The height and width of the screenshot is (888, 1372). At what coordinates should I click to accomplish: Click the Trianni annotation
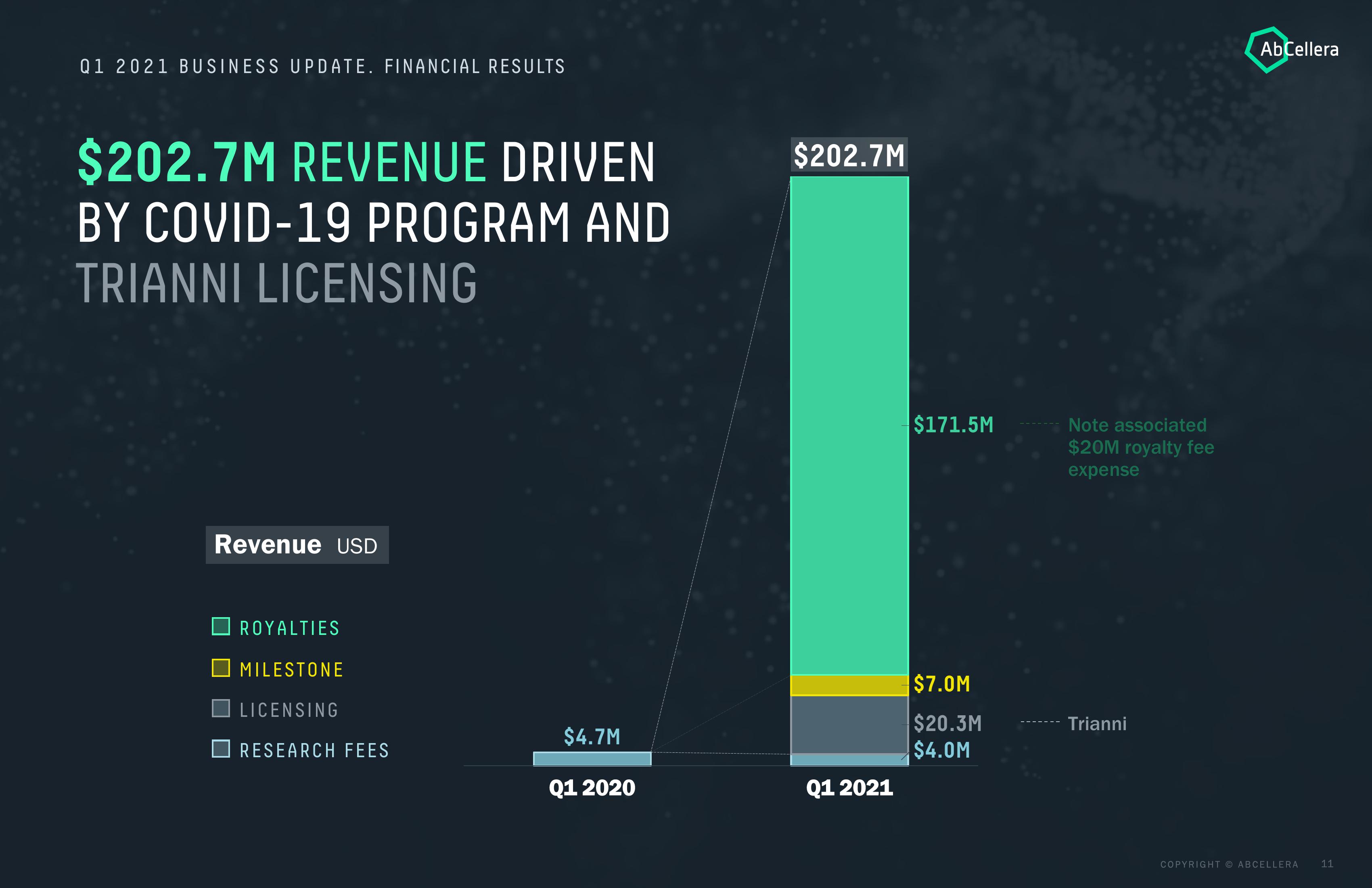pyautogui.click(x=1097, y=724)
